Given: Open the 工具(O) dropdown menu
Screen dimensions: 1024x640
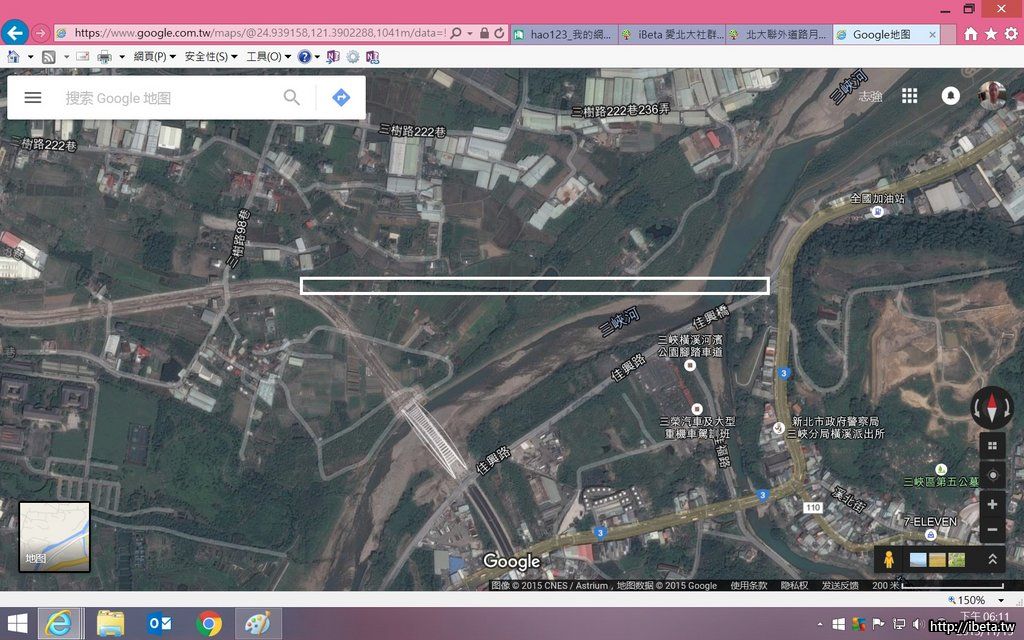Looking at the screenshot, I should point(268,57).
